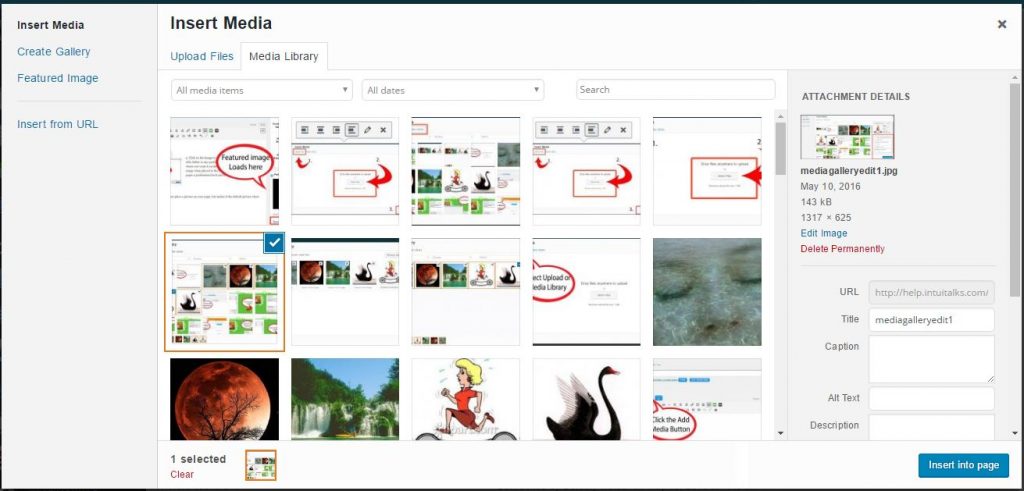1024x491 pixels.
Task: Choose Create Gallery in the sidebar
Action: point(54,52)
